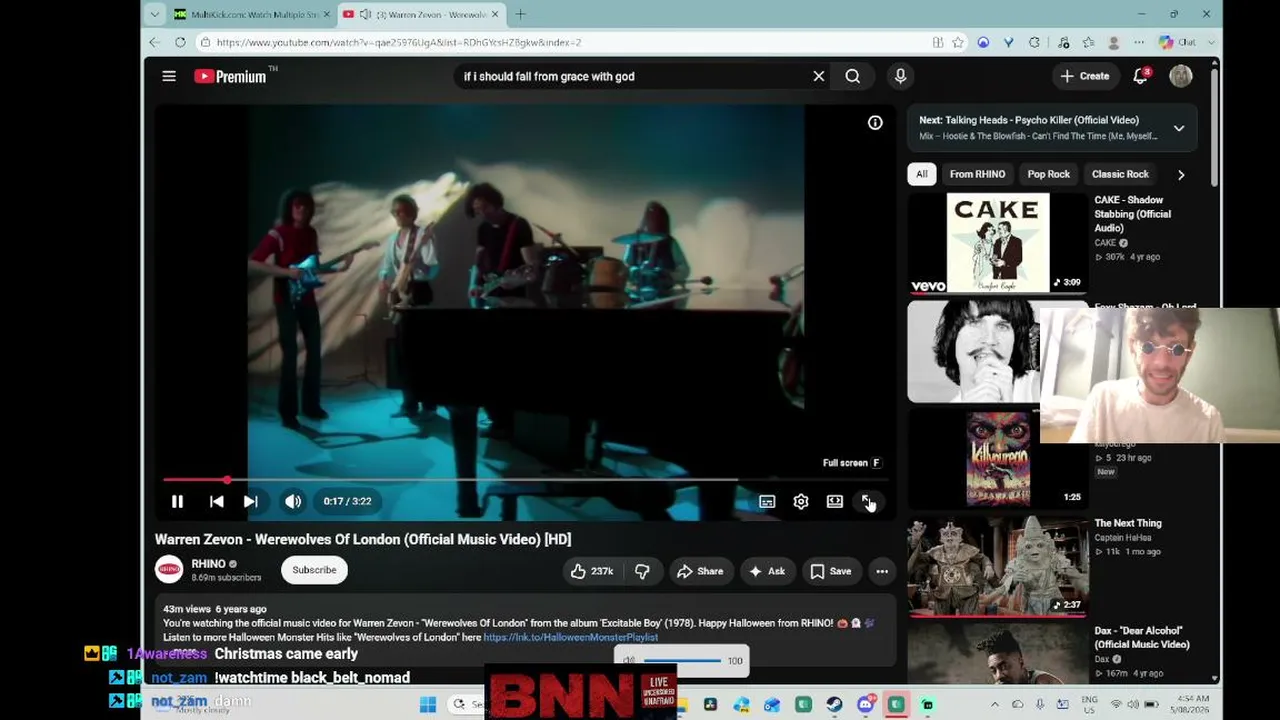
Task: Open the YouTube guide hamburger menu
Action: pyautogui.click(x=169, y=76)
